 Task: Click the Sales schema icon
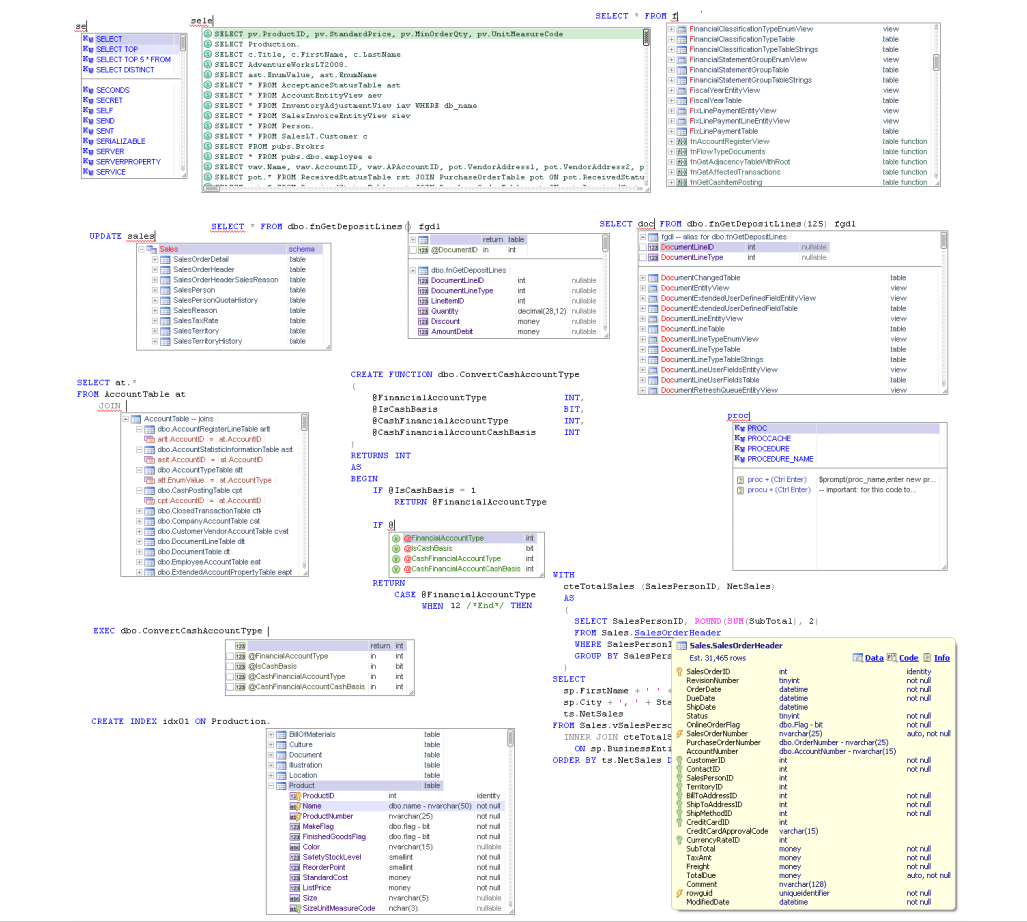[152, 249]
